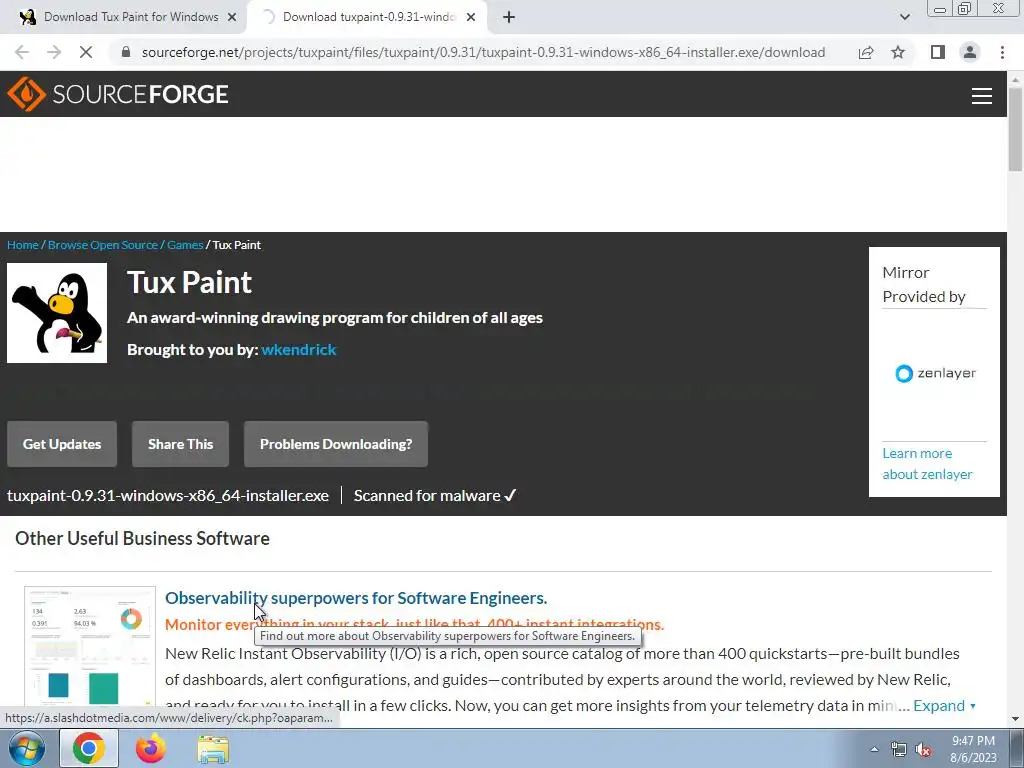Image resolution: width=1024 pixels, height=768 pixels.
Task: Click the network tray icon
Action: (899, 749)
